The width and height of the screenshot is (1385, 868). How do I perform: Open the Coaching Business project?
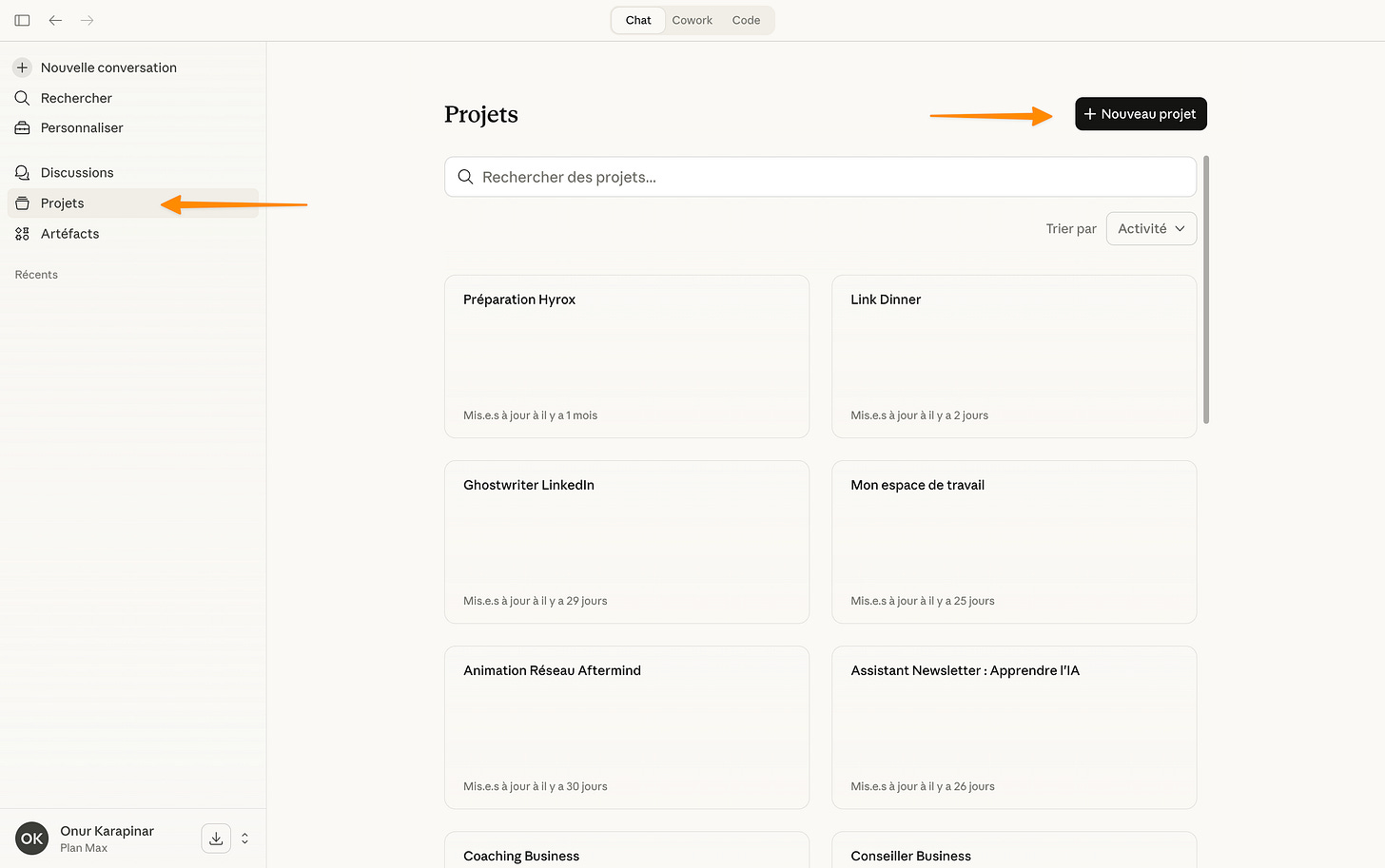coord(627,850)
